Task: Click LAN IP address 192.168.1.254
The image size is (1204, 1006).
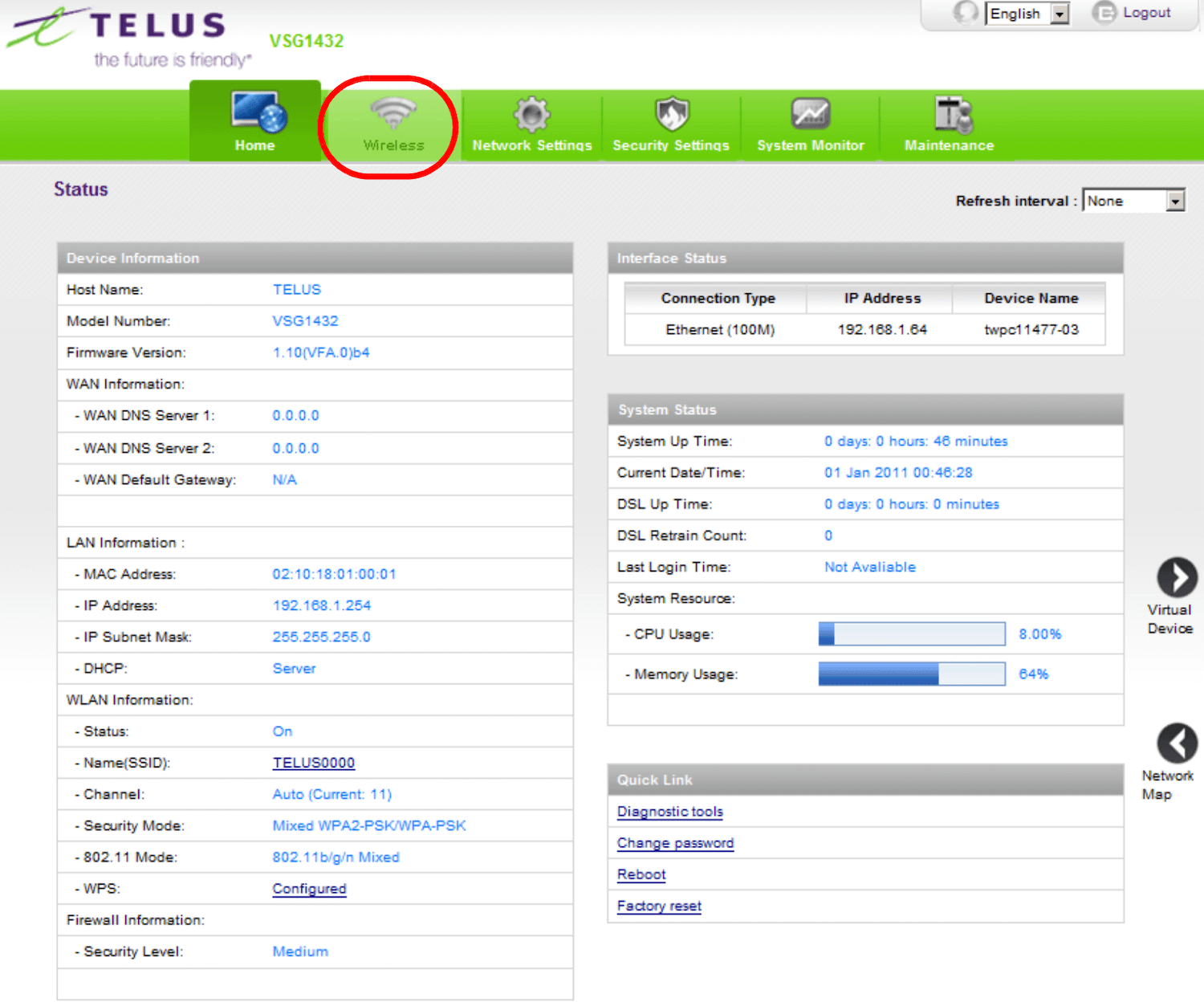Action: point(322,605)
